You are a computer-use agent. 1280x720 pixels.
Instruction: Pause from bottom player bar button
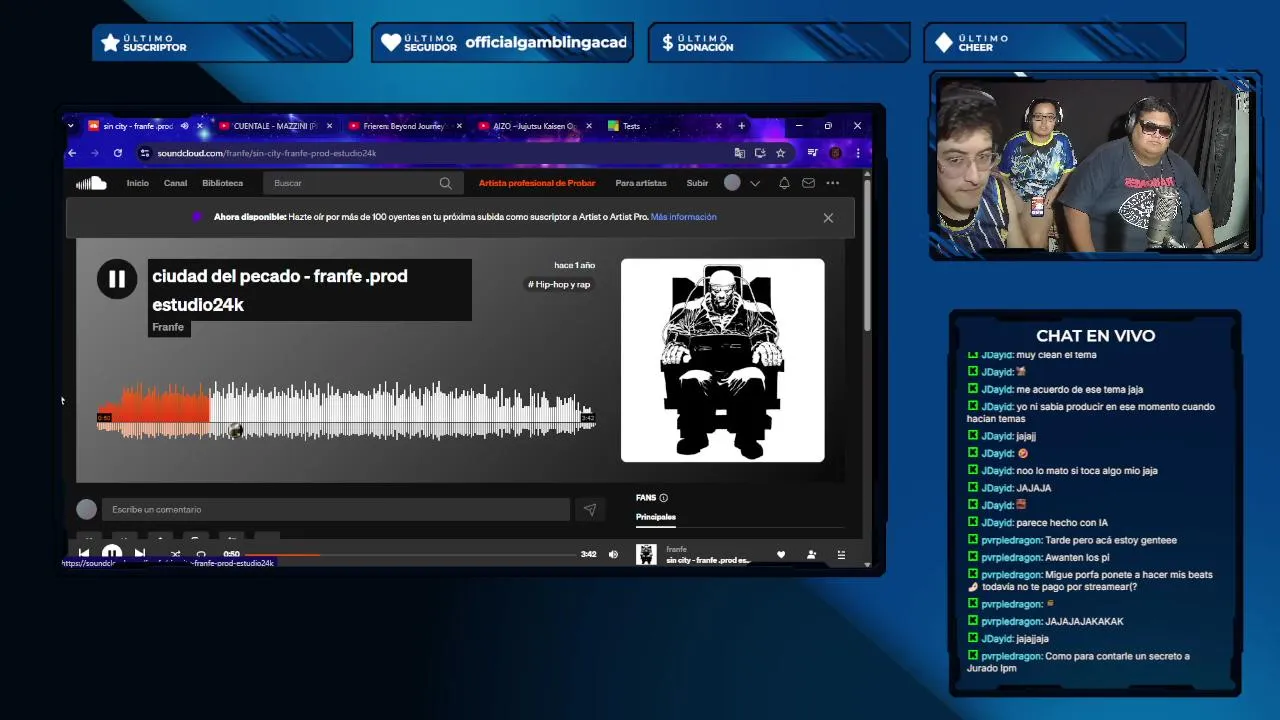112,554
